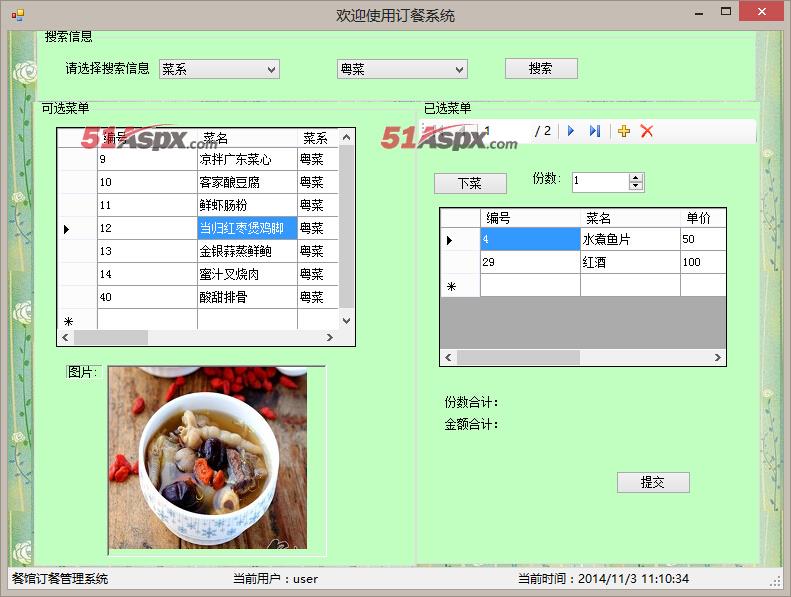The height and width of the screenshot is (597, 791).
Task: Select the 蜜汁叉烧肉 dish cell
Action: coord(247,274)
